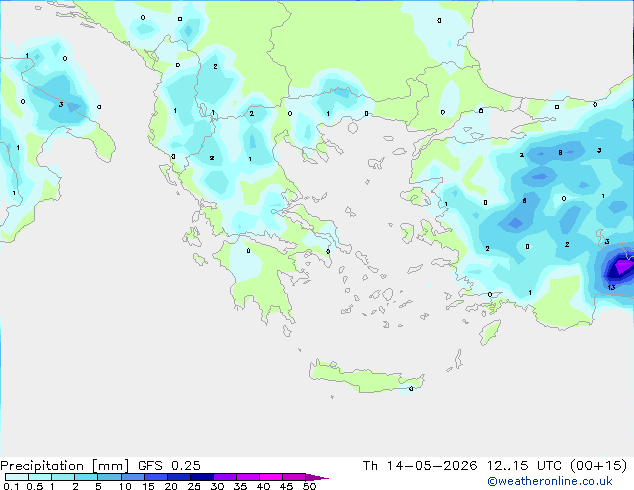Screen dimensions: 634x490
Task: Click the 25–30 mm dark navy swatch
Action: 202,477
